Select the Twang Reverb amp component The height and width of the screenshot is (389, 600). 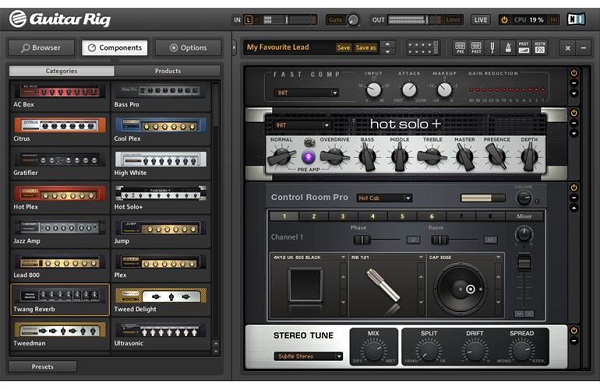pyautogui.click(x=60, y=300)
